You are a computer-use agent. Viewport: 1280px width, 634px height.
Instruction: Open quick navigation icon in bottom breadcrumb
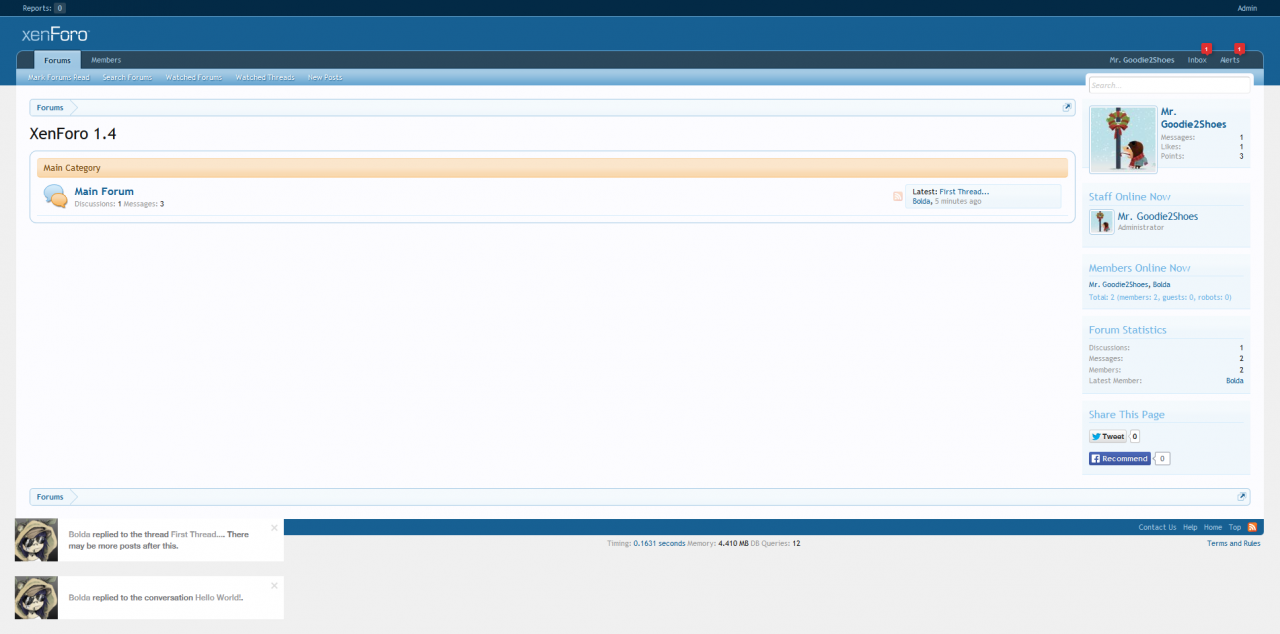point(1243,496)
